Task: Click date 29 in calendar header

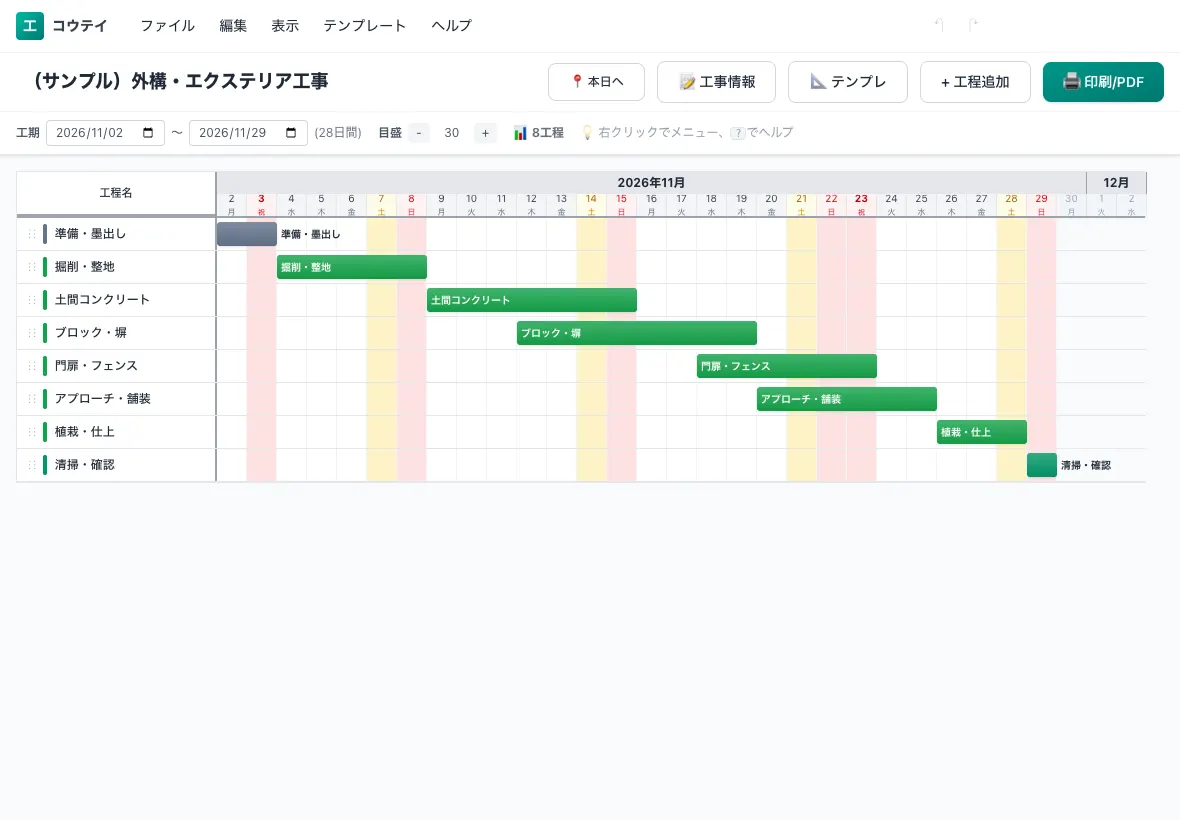Action: tap(1042, 204)
